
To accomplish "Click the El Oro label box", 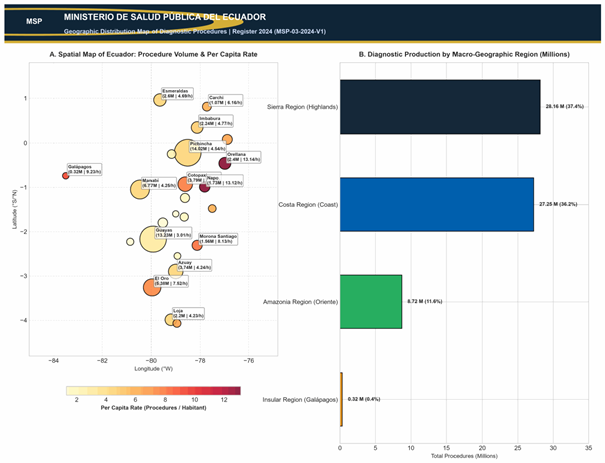I will click(171, 281).
